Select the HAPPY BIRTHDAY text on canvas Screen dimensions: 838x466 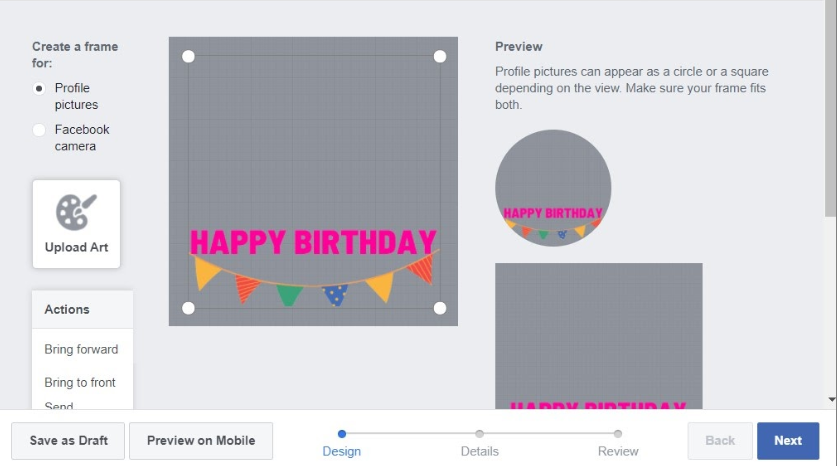pyautogui.click(x=313, y=242)
